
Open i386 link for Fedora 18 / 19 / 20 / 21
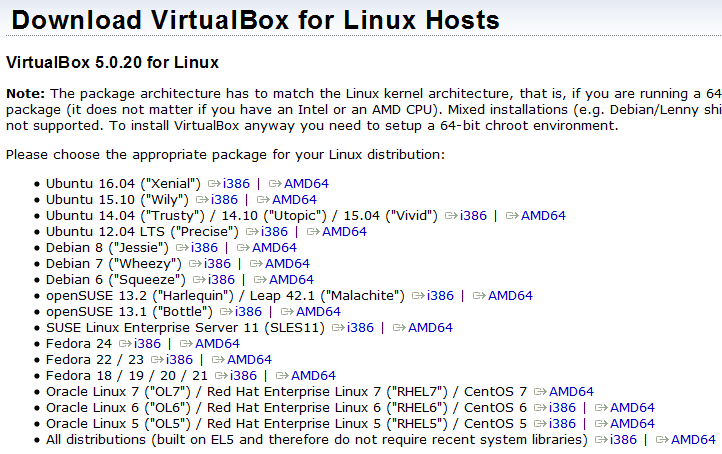pos(243,376)
